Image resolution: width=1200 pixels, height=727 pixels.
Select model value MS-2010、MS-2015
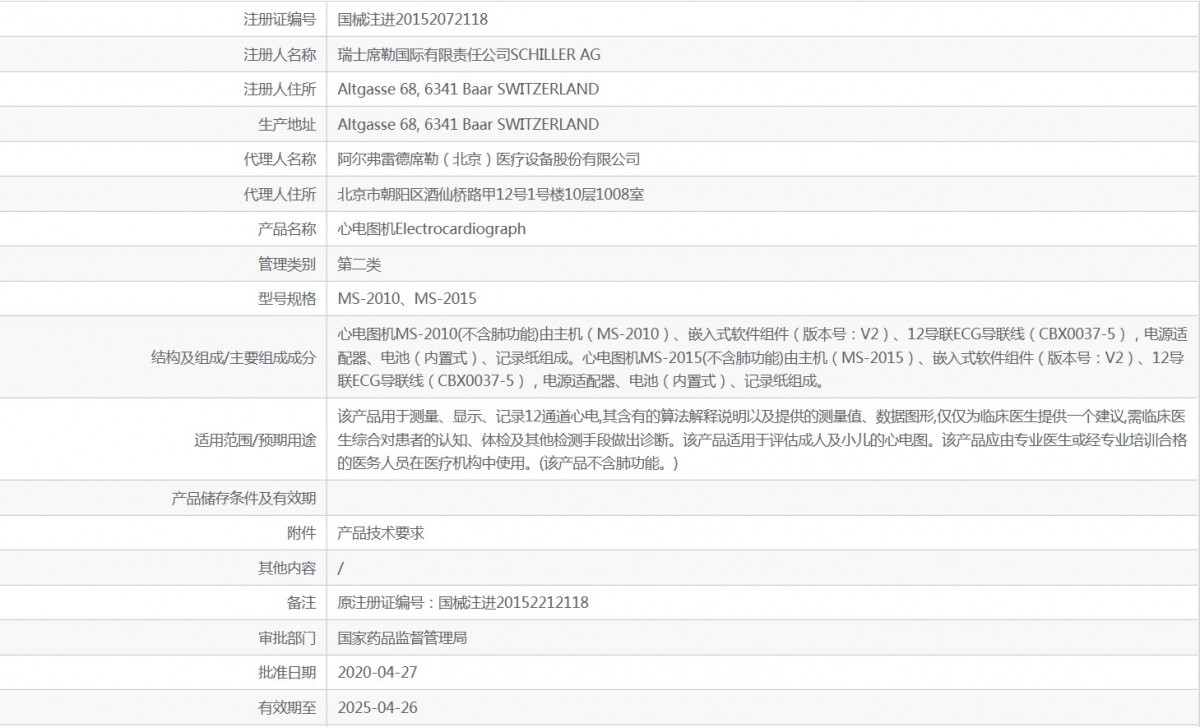(407, 298)
